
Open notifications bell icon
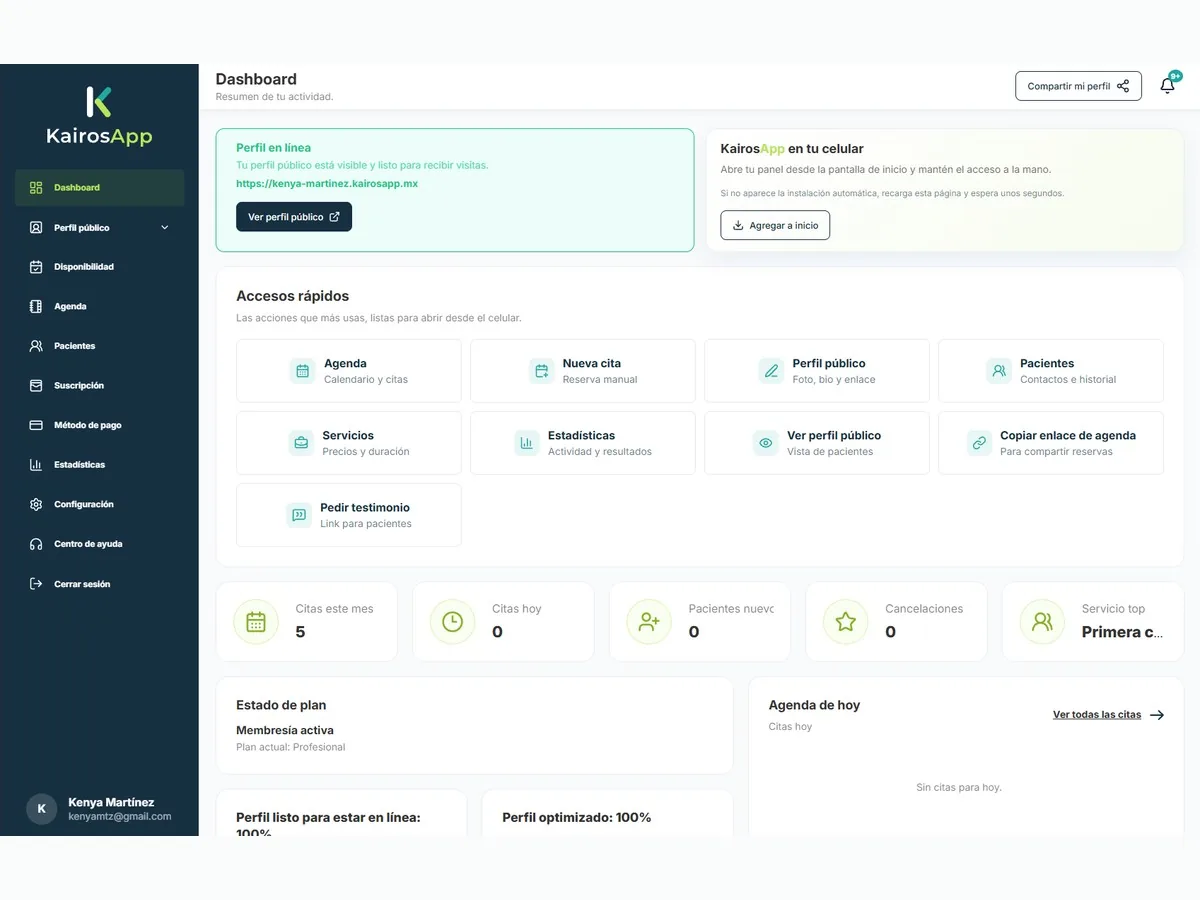tap(1167, 86)
